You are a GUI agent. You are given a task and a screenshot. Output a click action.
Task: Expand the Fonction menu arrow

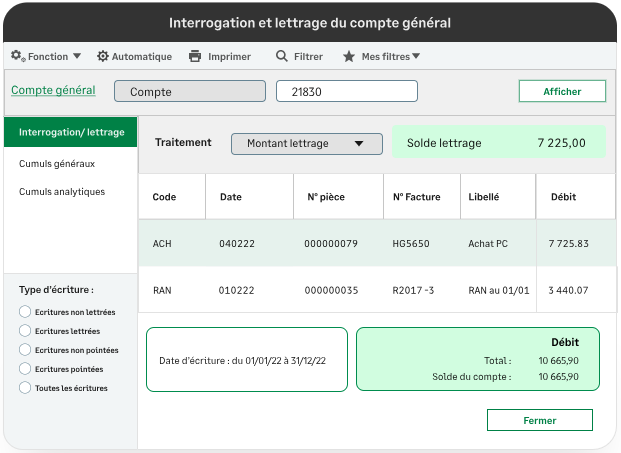(77, 57)
